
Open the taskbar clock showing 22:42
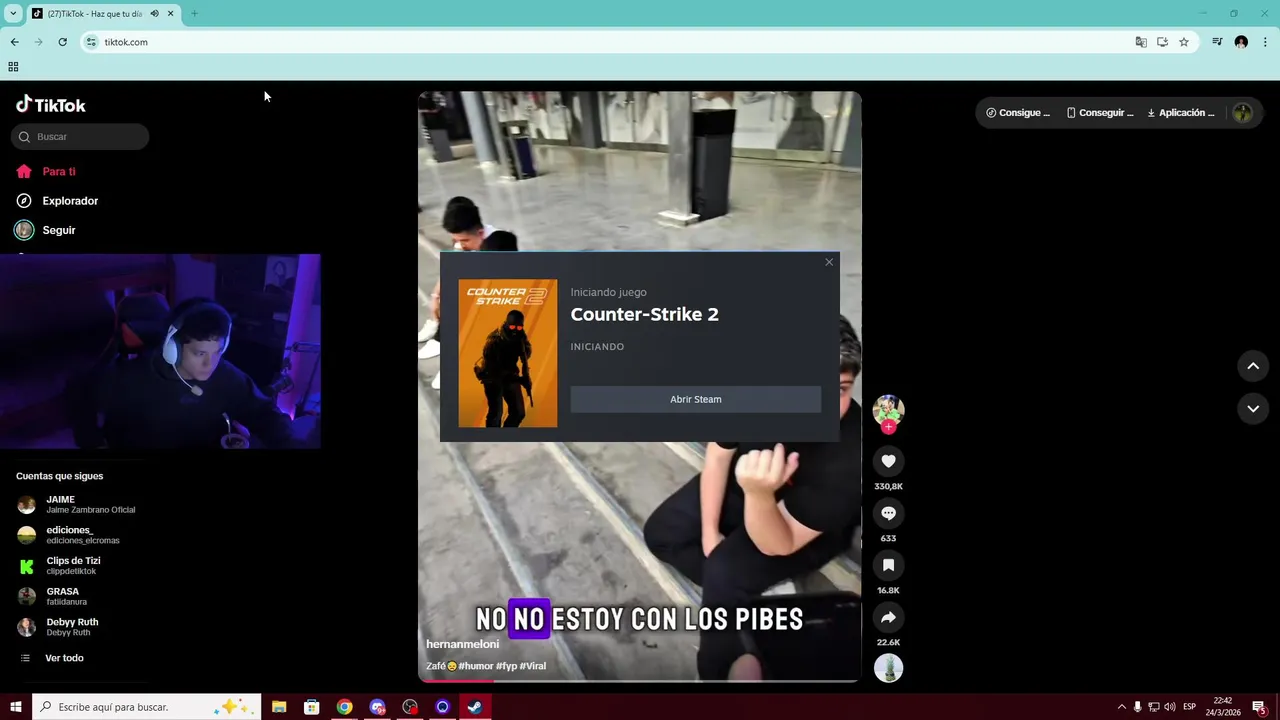1222,707
